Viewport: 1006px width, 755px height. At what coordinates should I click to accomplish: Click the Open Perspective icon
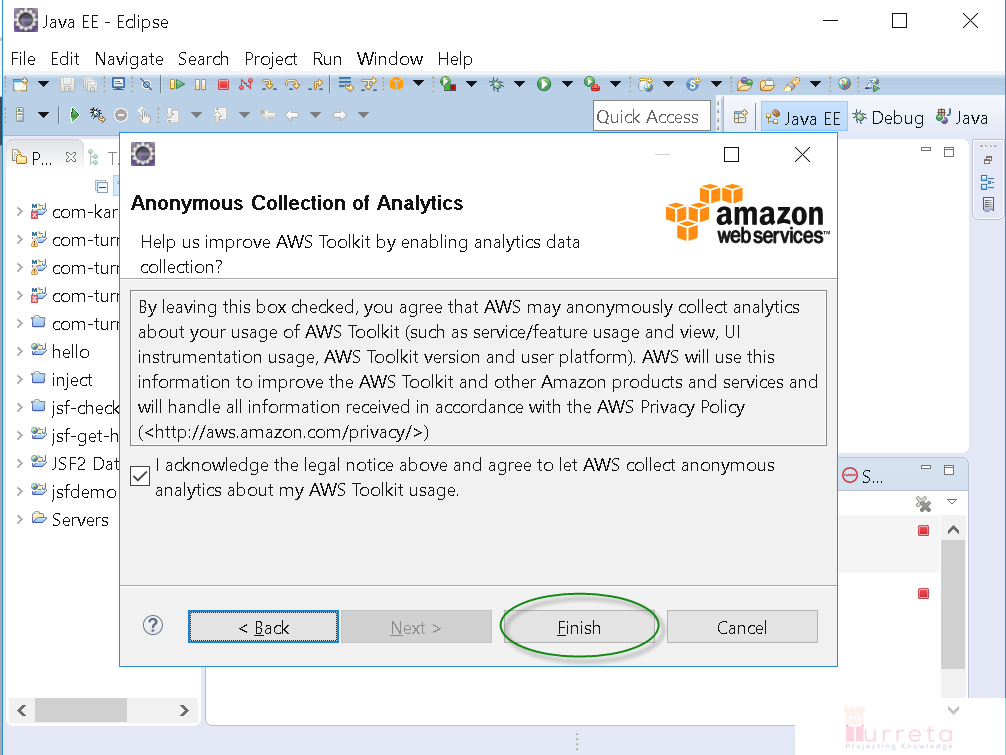(740, 117)
